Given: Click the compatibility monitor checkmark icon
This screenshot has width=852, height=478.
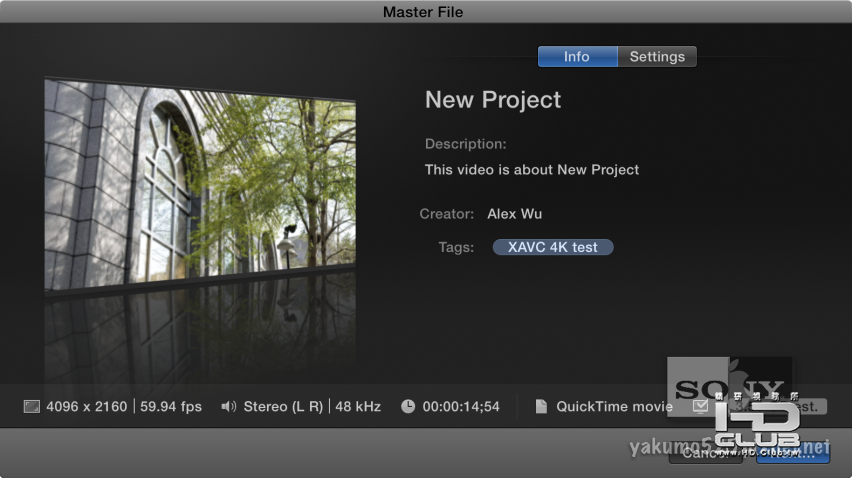Looking at the screenshot, I should point(700,406).
